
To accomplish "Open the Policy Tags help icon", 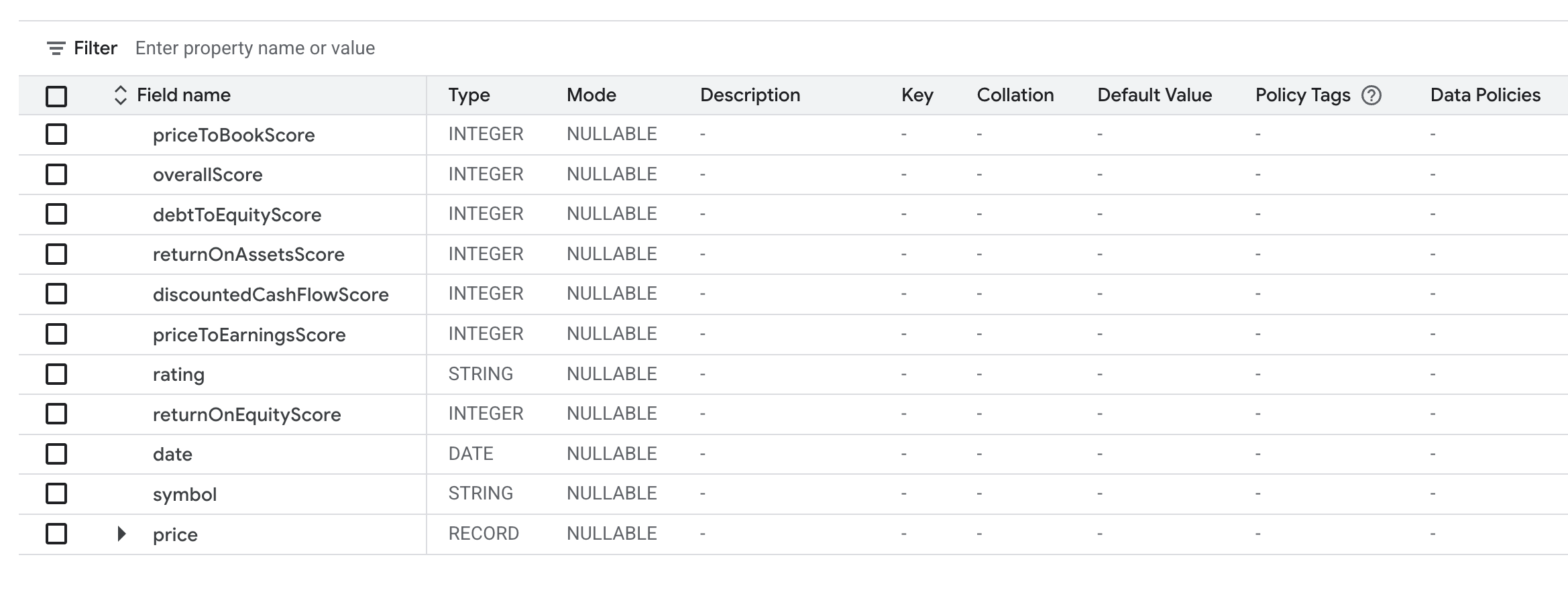I will pyautogui.click(x=1371, y=96).
